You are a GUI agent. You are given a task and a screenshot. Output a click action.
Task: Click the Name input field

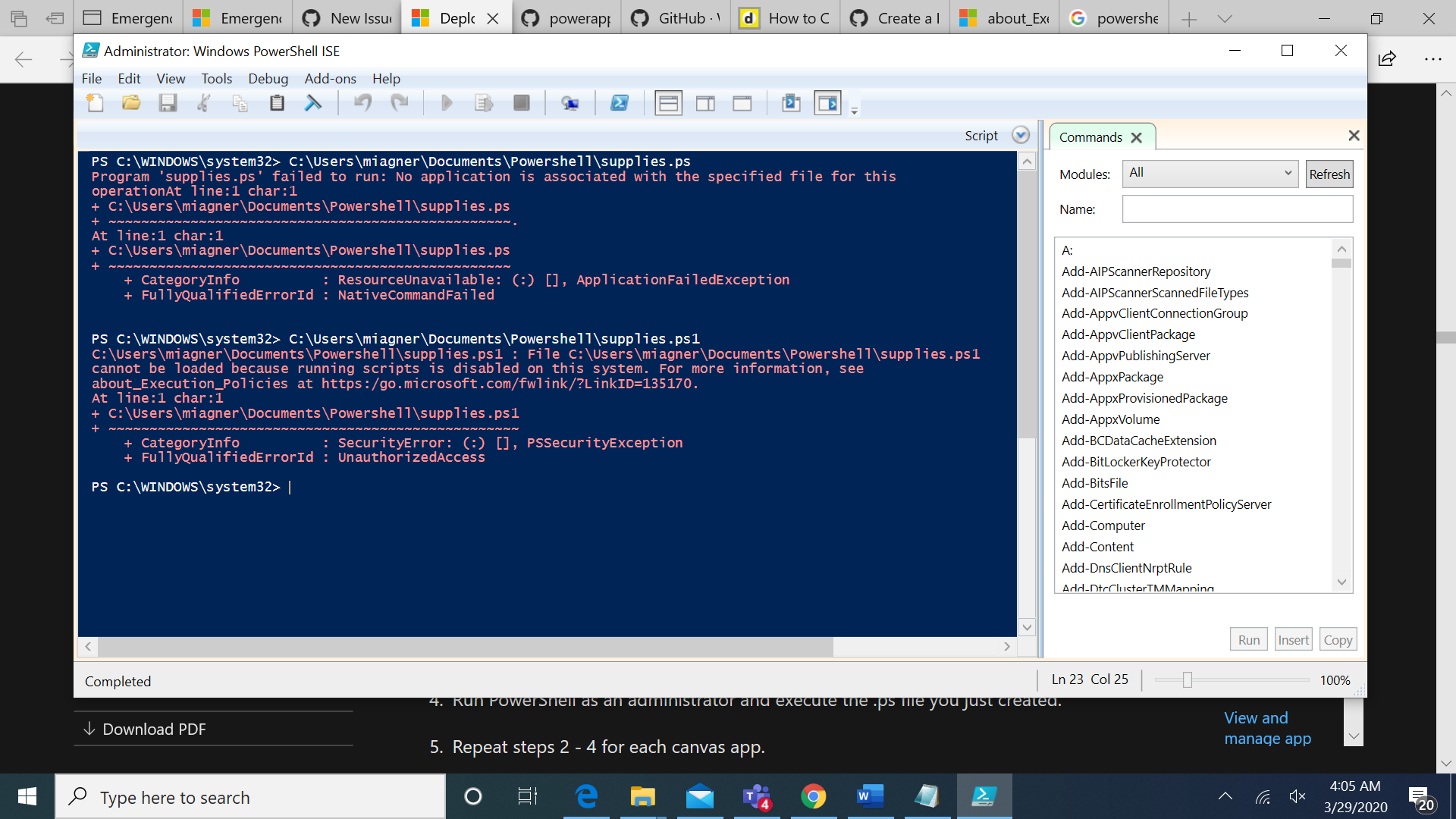1237,209
